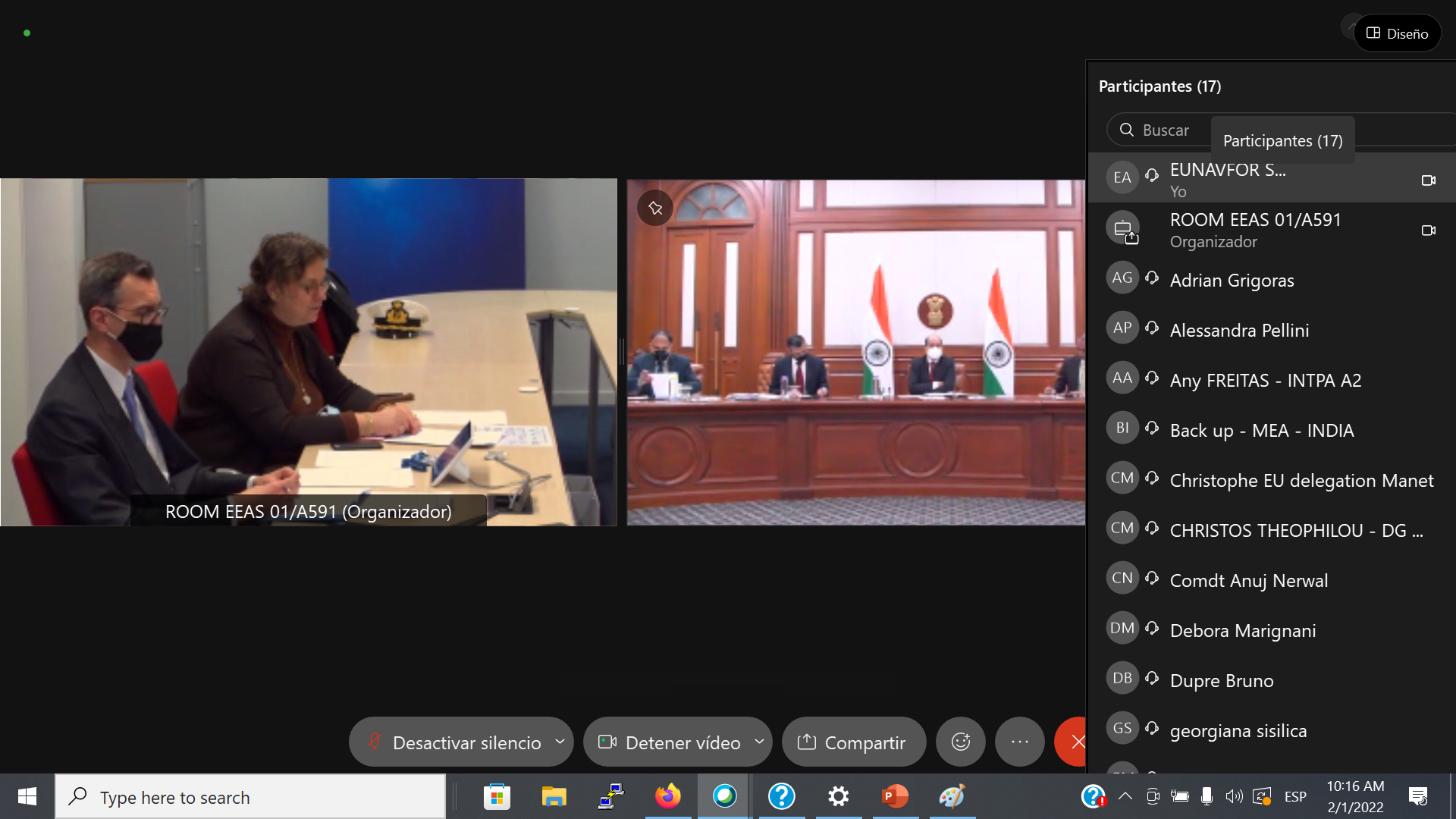
Task: Click the pin icon on the India video
Action: pos(655,208)
